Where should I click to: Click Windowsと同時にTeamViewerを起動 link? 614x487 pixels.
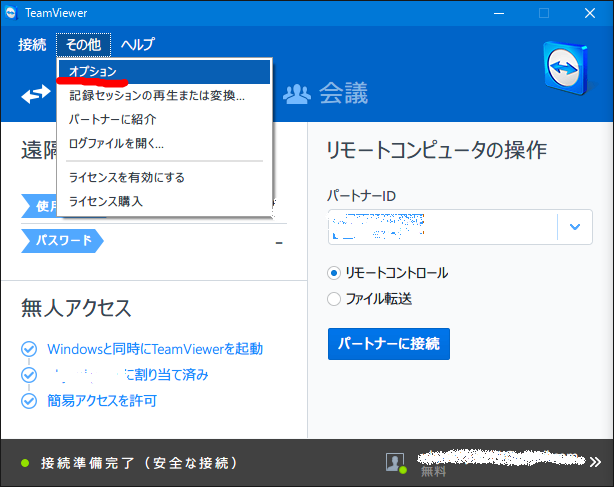tap(155, 349)
